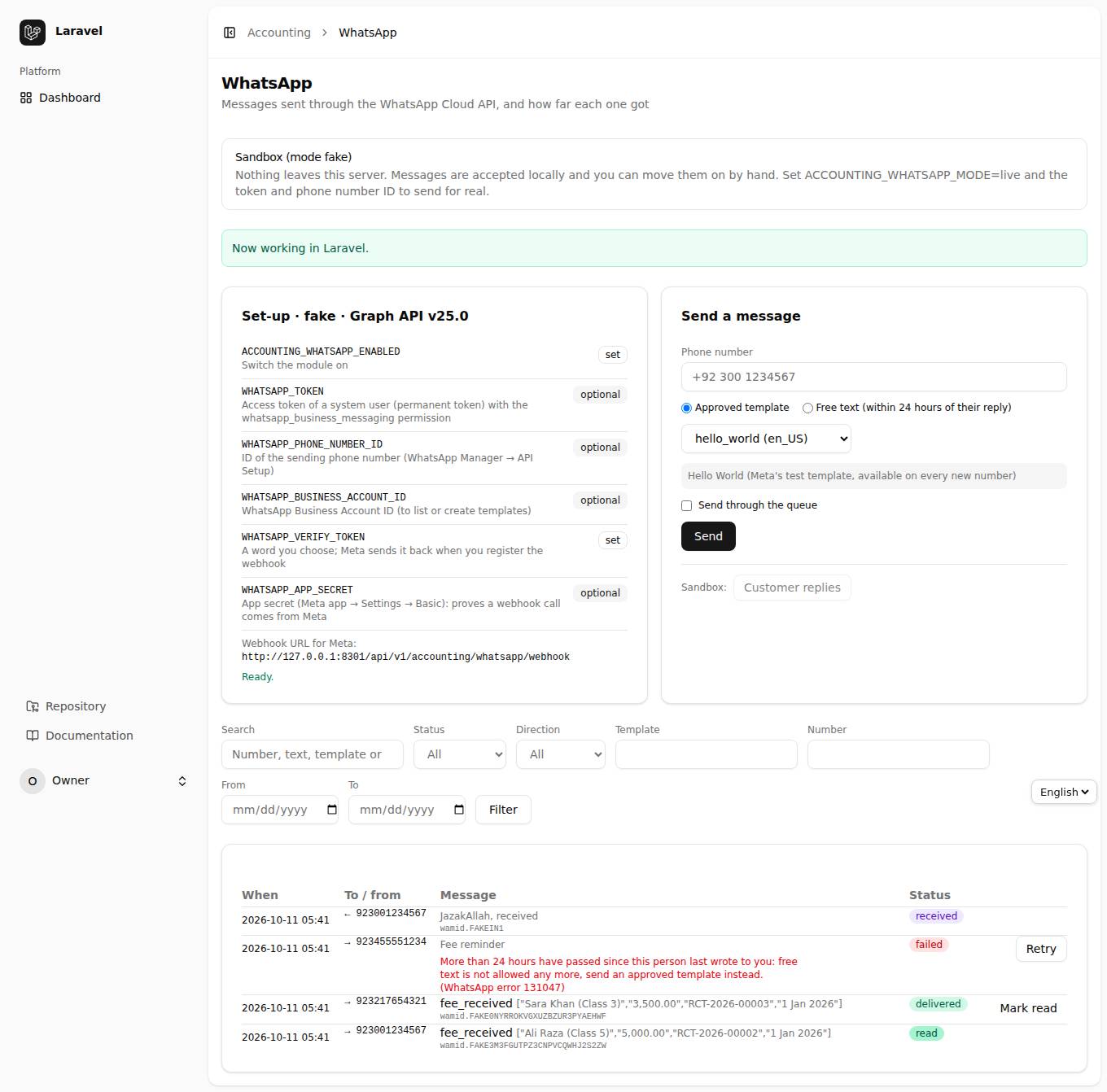Select Approved template radio option
1107x1092 pixels.
pos(686,408)
